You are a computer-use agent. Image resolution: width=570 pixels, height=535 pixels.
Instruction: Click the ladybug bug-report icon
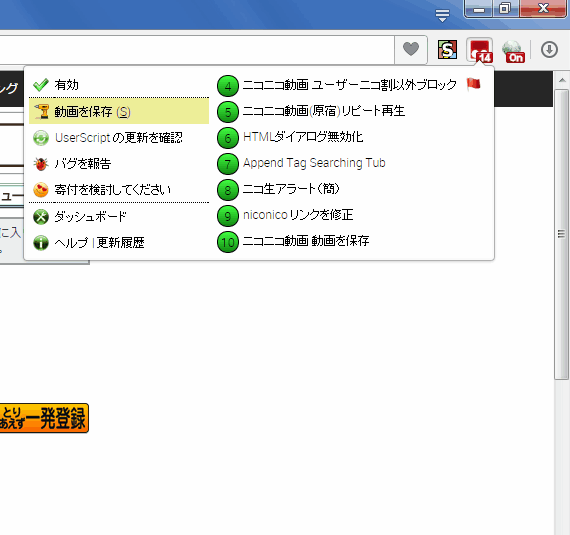[41, 164]
